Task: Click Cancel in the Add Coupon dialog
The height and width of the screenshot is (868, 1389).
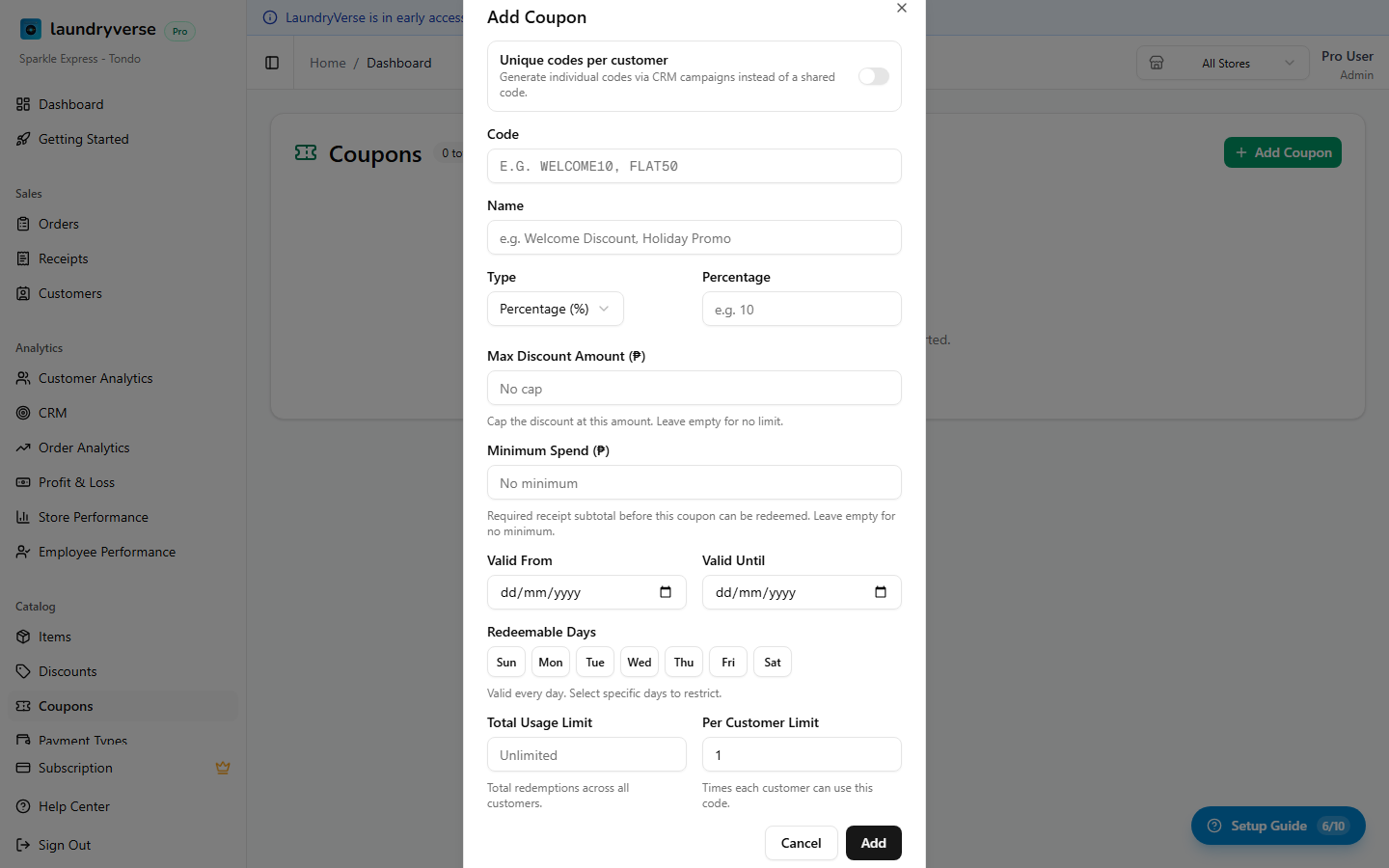Action: tap(802, 843)
